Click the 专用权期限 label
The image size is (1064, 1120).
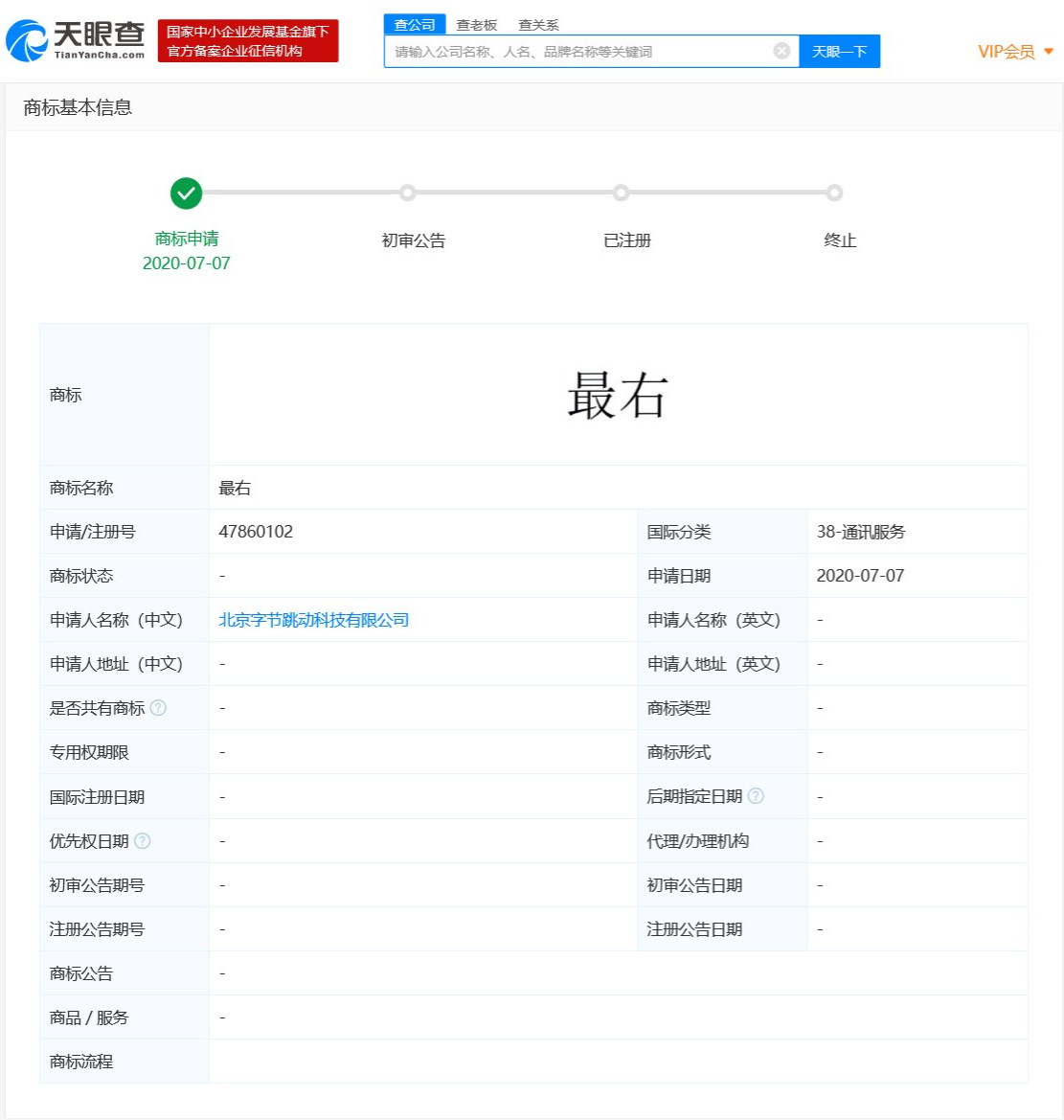pos(89,752)
